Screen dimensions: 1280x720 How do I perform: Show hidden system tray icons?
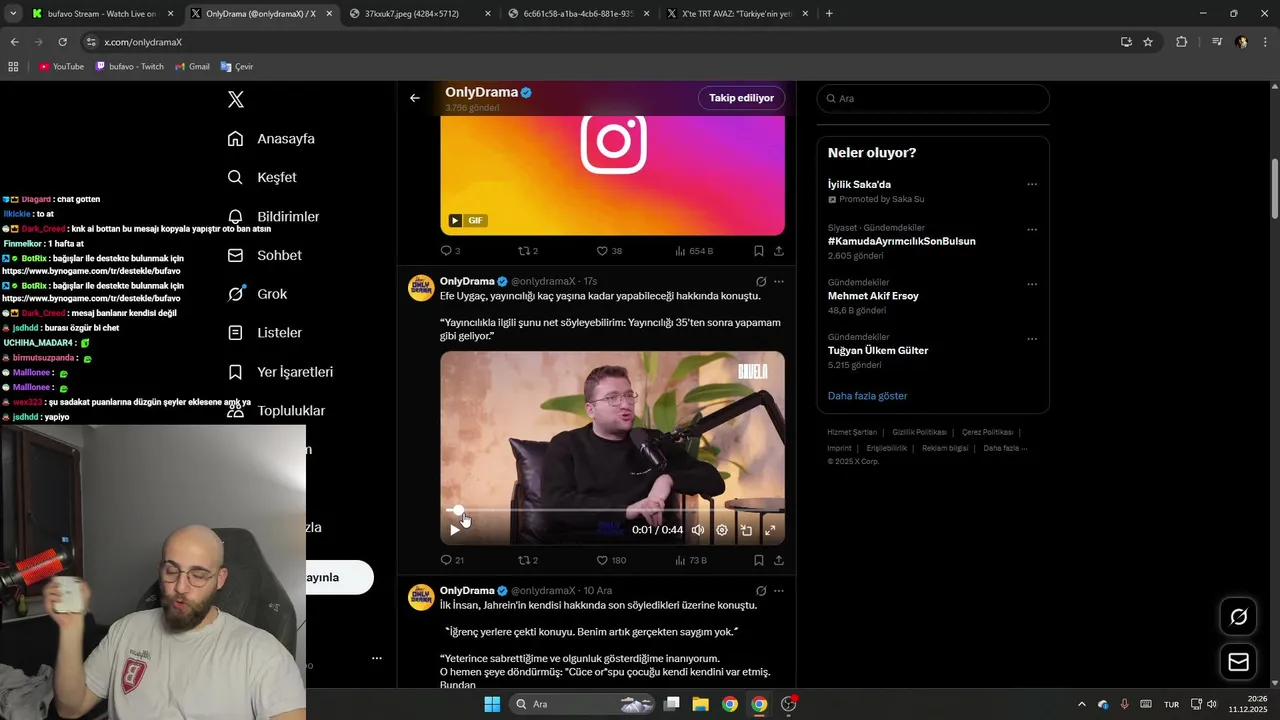click(x=1081, y=704)
